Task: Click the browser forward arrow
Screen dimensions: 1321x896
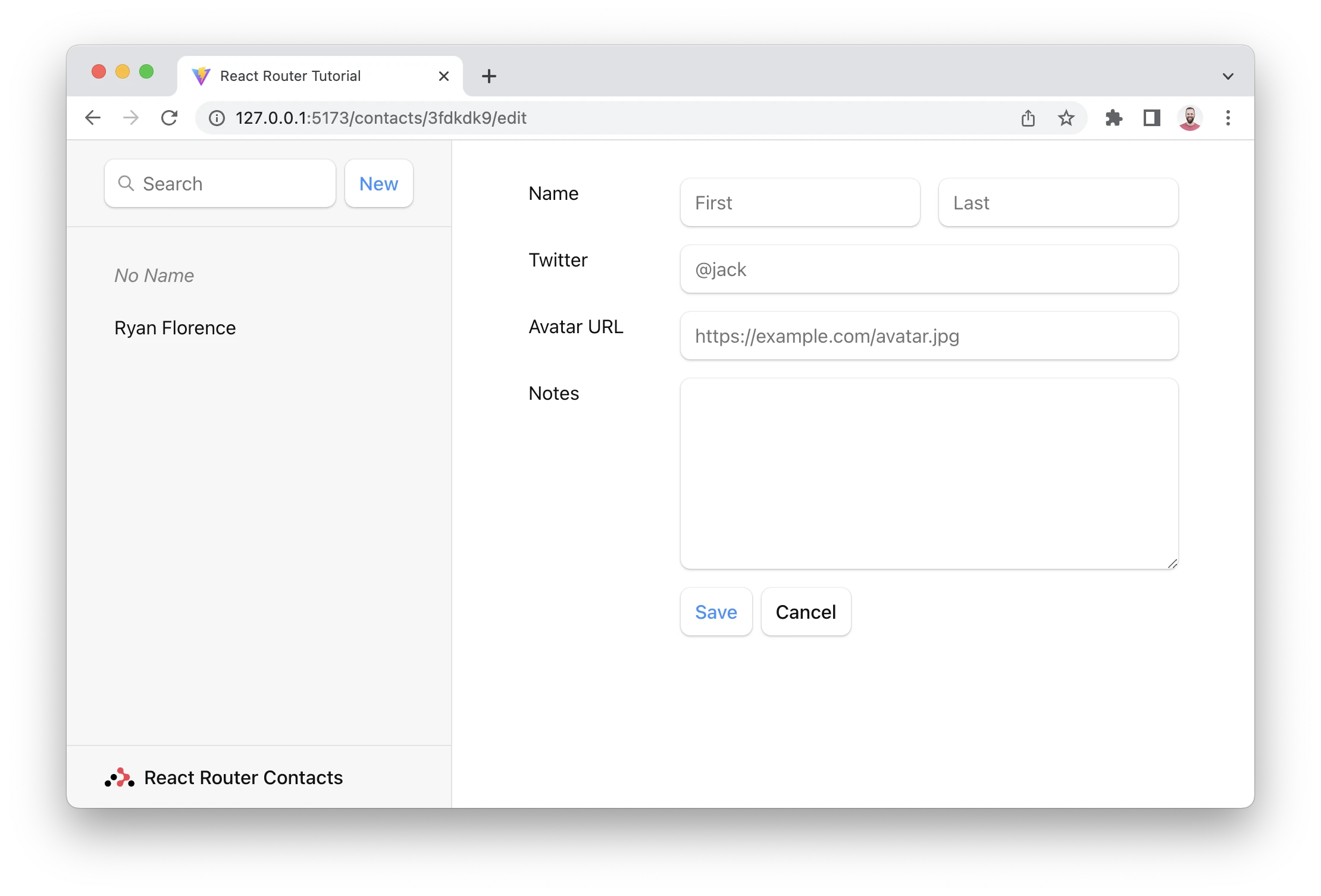Action: click(131, 118)
